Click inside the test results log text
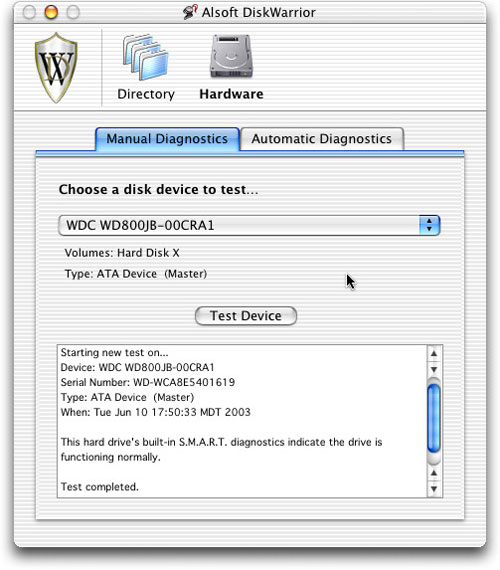The width and height of the screenshot is (500, 570). [242, 421]
